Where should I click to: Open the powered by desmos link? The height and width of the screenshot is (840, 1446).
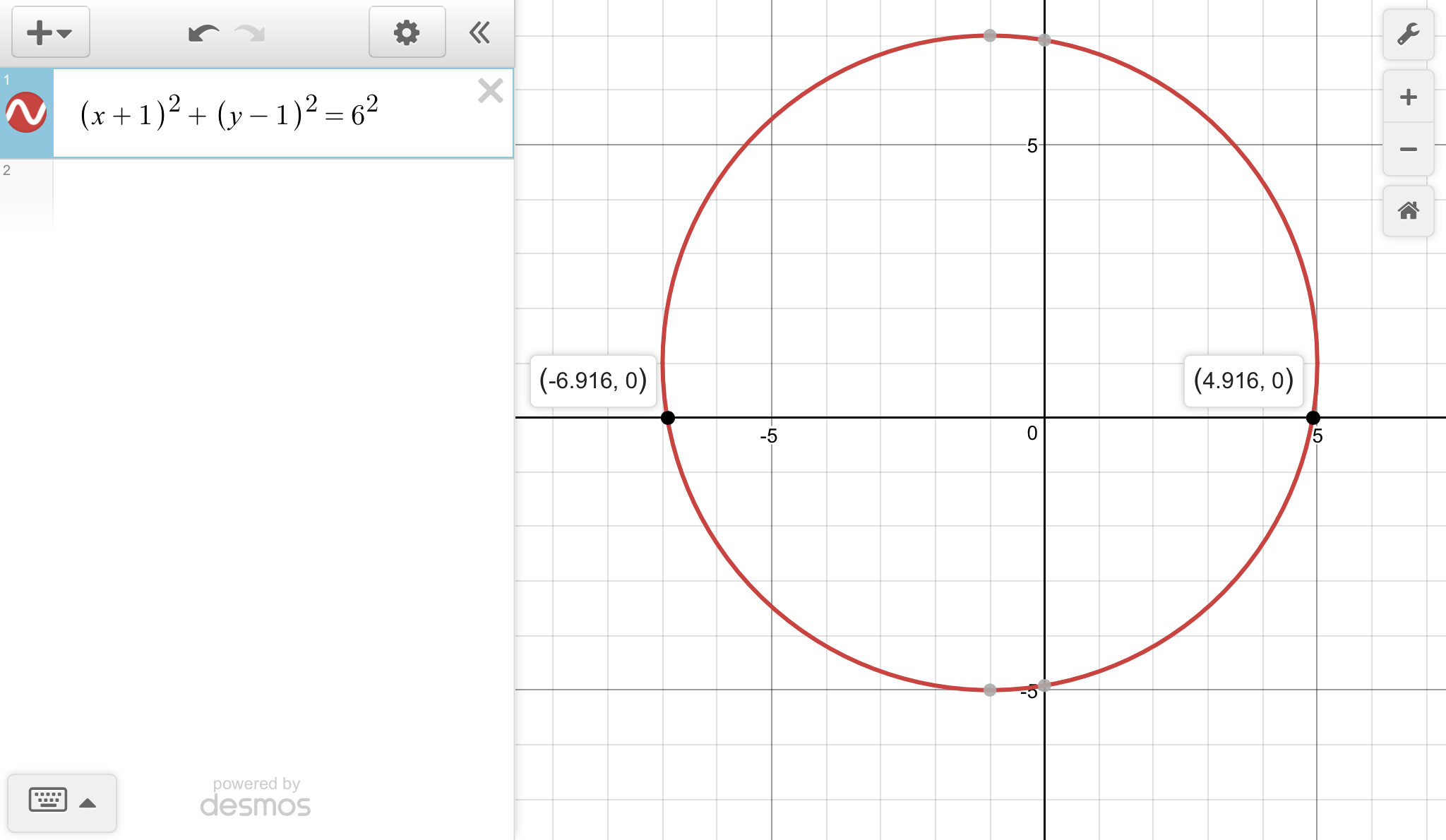point(256,798)
